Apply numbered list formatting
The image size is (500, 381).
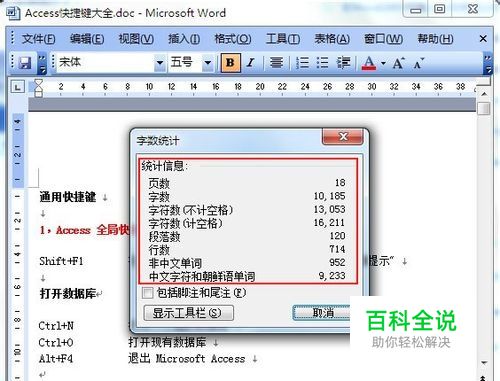302,62
